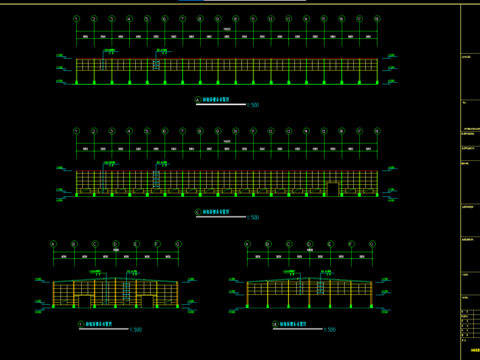Click the 1:500 scale beside the windowless long elevation title
Screen dimensions: 480x360
pos(253,105)
